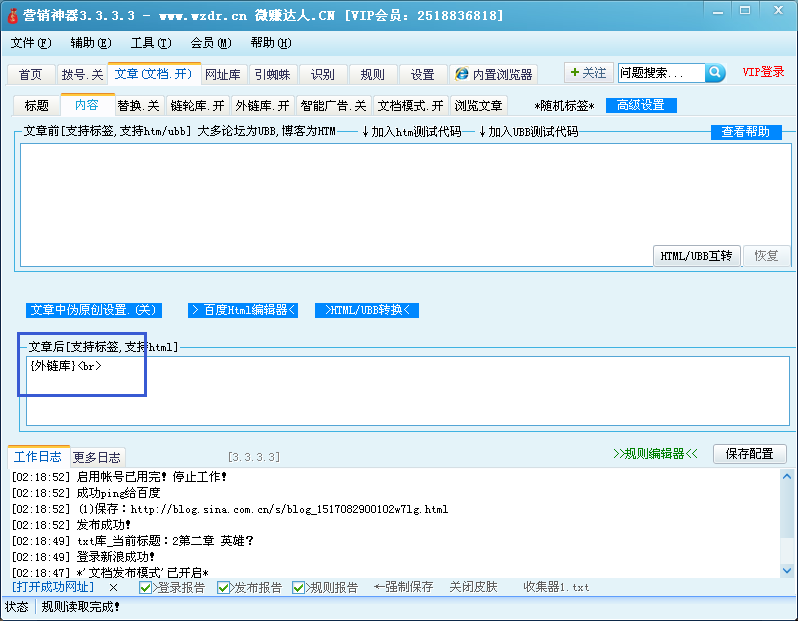798x621 pixels.
Task: Click the app logo in title bar
Action: [x=13, y=16]
